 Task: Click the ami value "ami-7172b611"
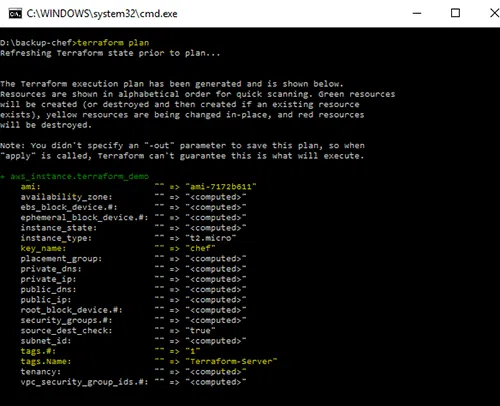pyautogui.click(x=221, y=187)
